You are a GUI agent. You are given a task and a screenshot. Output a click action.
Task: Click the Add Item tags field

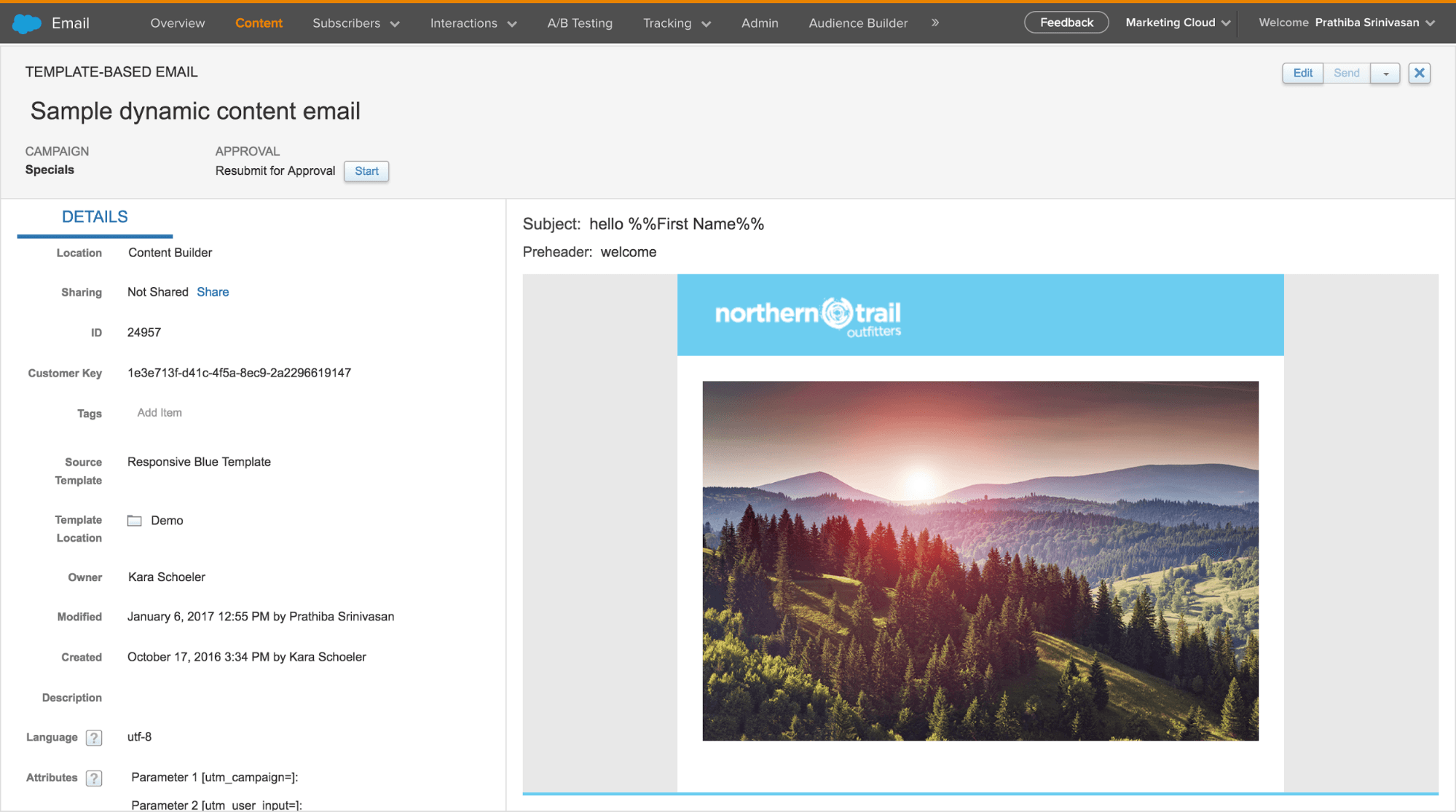click(x=160, y=413)
